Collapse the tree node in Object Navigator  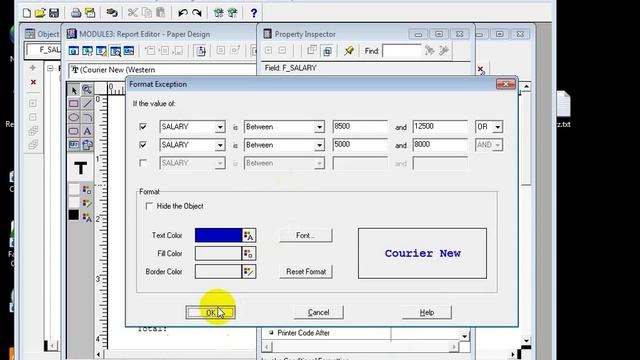(x=50, y=68)
